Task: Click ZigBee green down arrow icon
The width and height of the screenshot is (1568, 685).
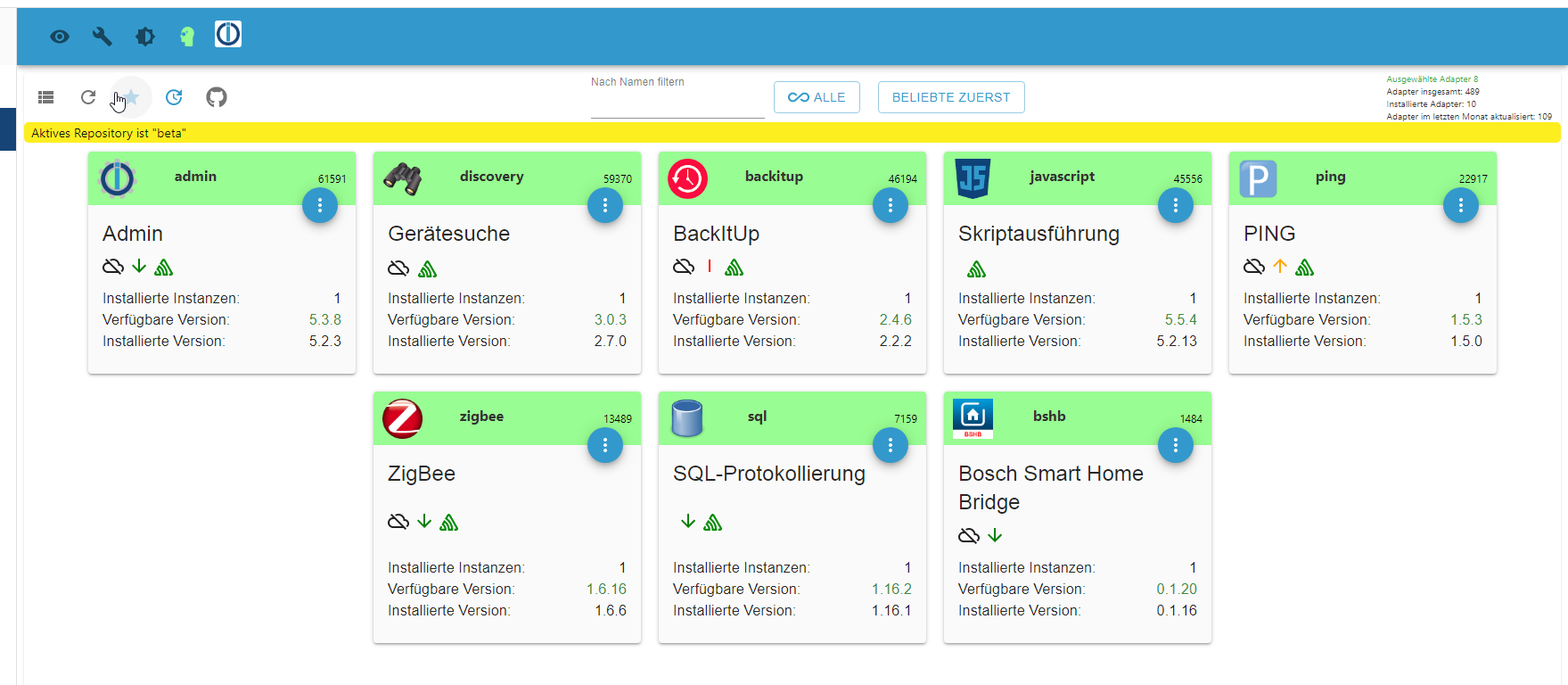Action: (424, 521)
